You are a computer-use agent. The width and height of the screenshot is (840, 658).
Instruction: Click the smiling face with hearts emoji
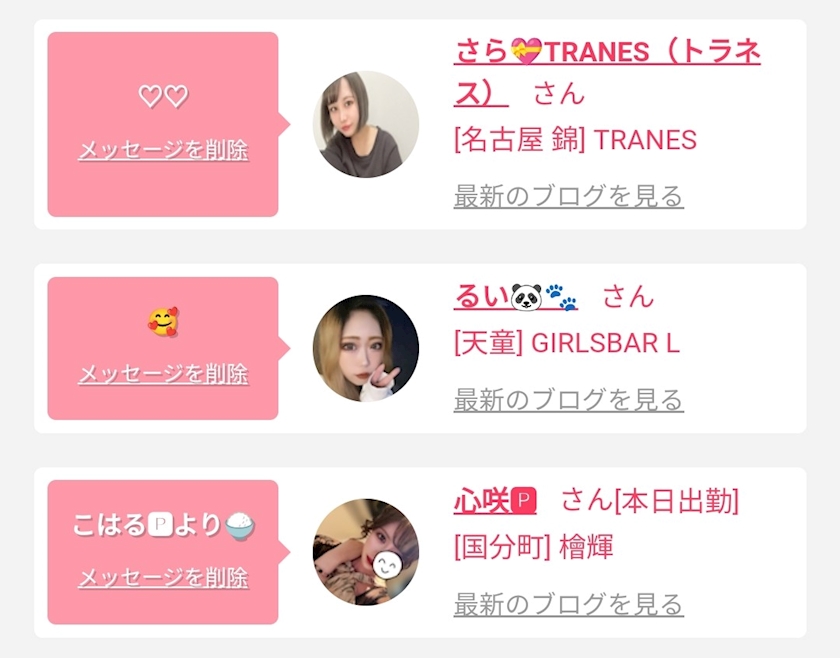pyautogui.click(x=163, y=322)
